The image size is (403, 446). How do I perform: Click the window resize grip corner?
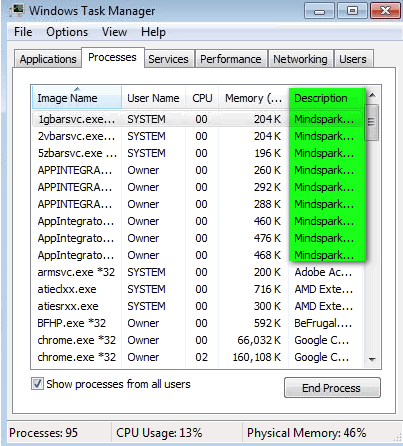pyautogui.click(x=397, y=437)
